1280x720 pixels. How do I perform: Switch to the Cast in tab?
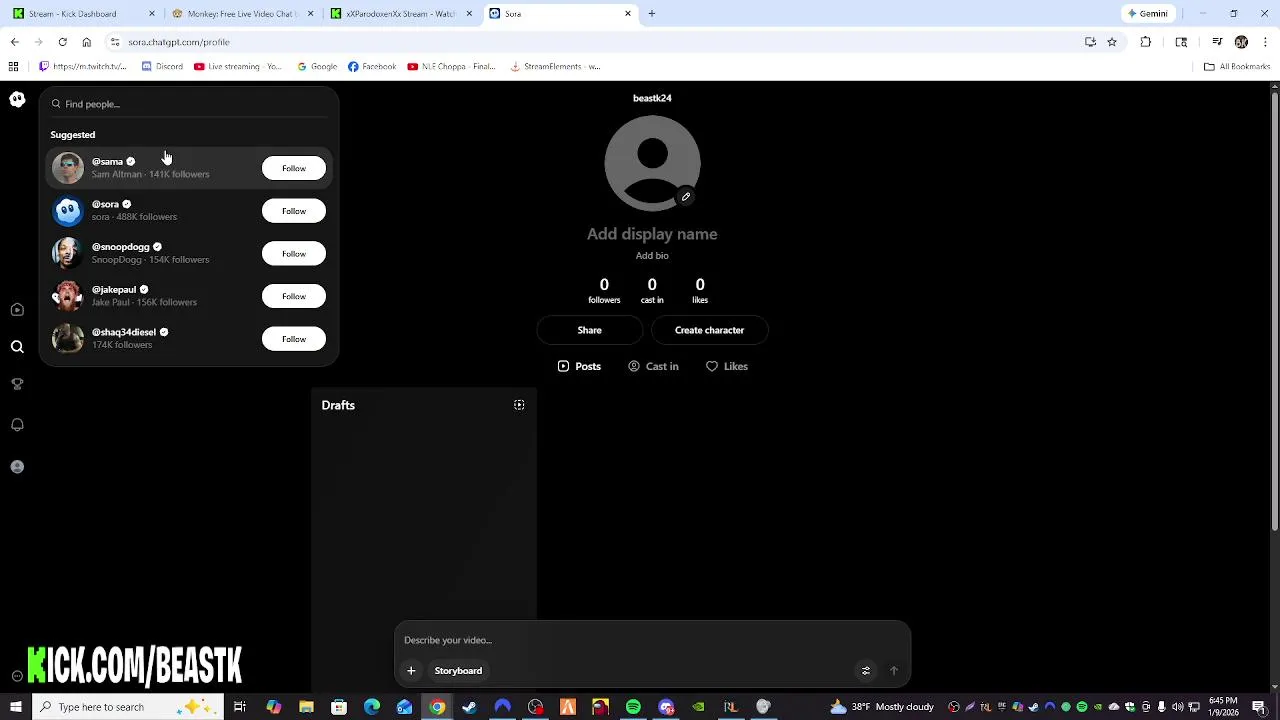(x=653, y=367)
